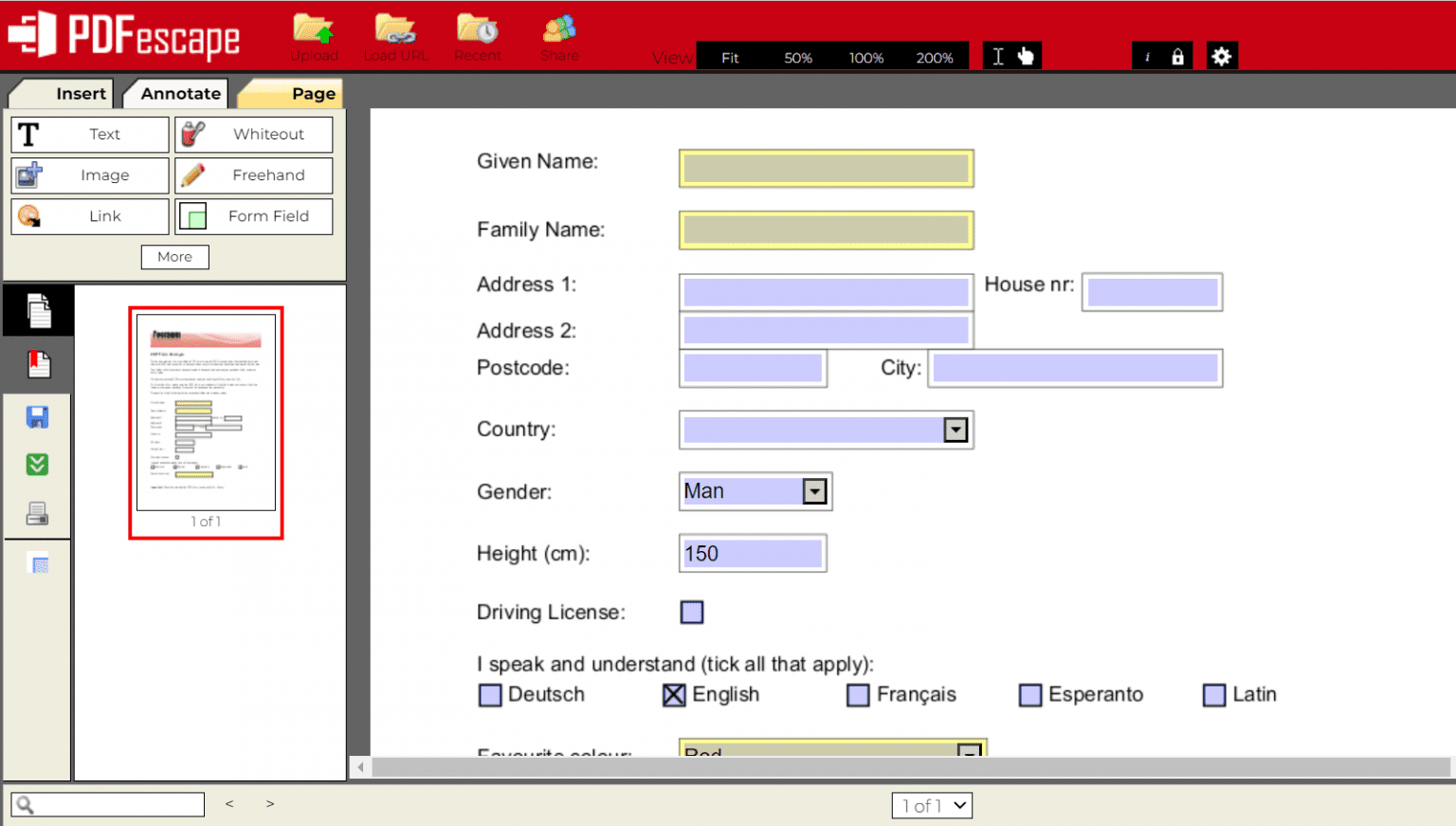Uncheck the English language checkbox

coord(674,695)
